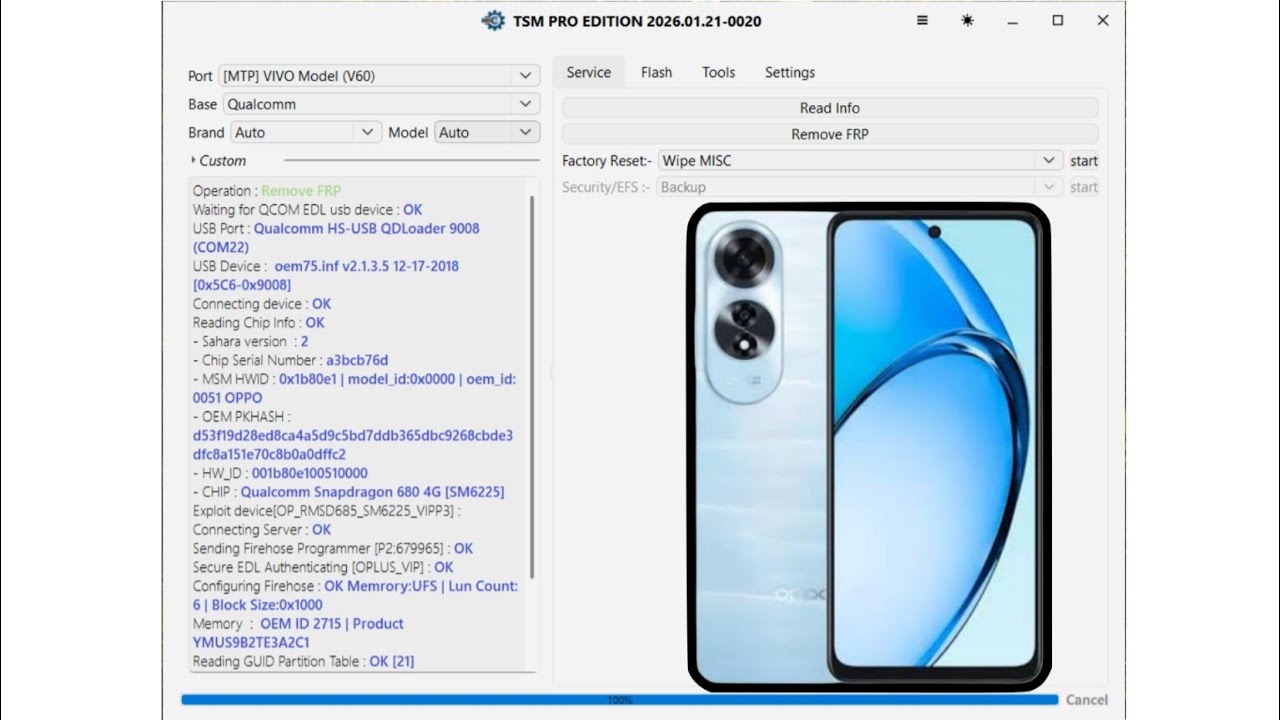Click the 'Operation : Remove FRP' log line
Image resolution: width=1280 pixels, height=720 pixels.
(267, 191)
